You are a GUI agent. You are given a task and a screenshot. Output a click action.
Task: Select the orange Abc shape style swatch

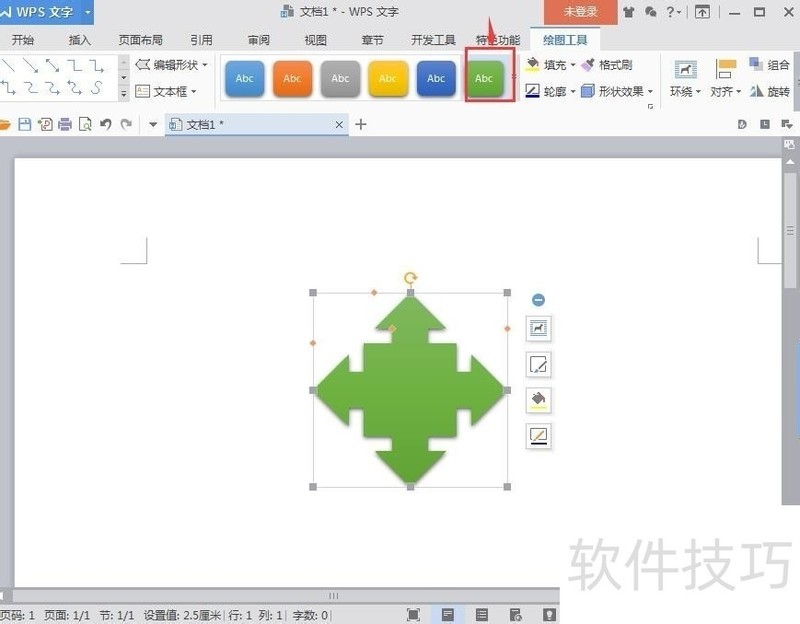[x=292, y=78]
